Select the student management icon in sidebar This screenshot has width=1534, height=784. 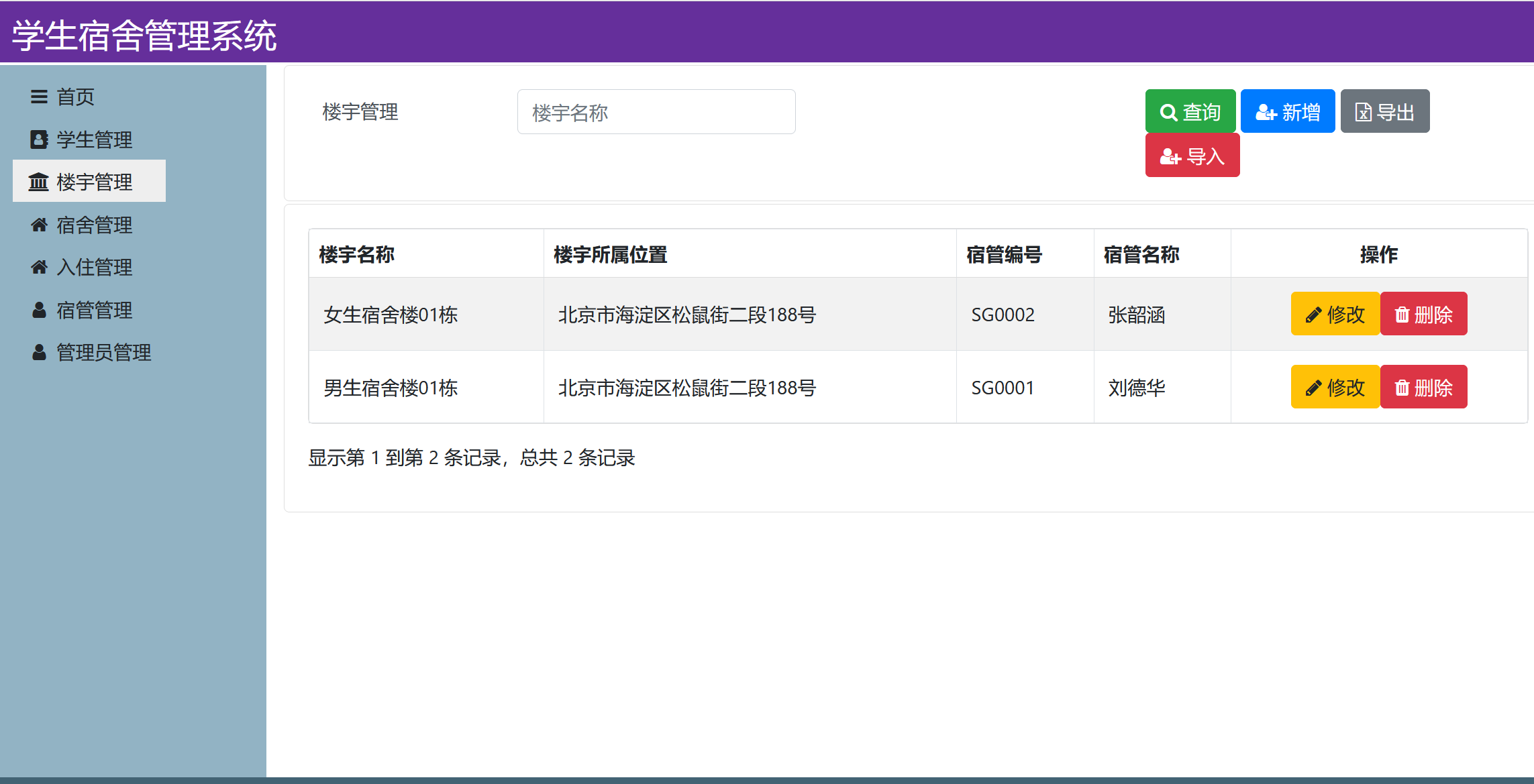38,139
